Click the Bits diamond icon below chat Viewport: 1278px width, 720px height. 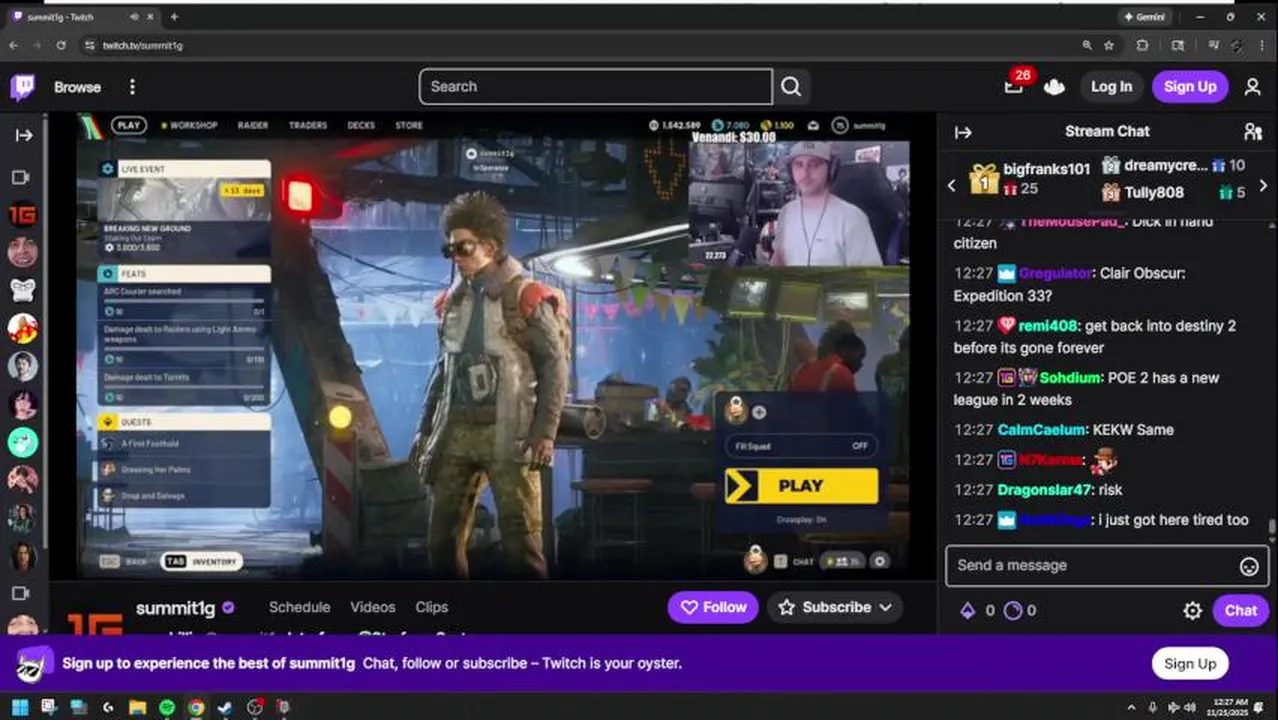[967, 610]
